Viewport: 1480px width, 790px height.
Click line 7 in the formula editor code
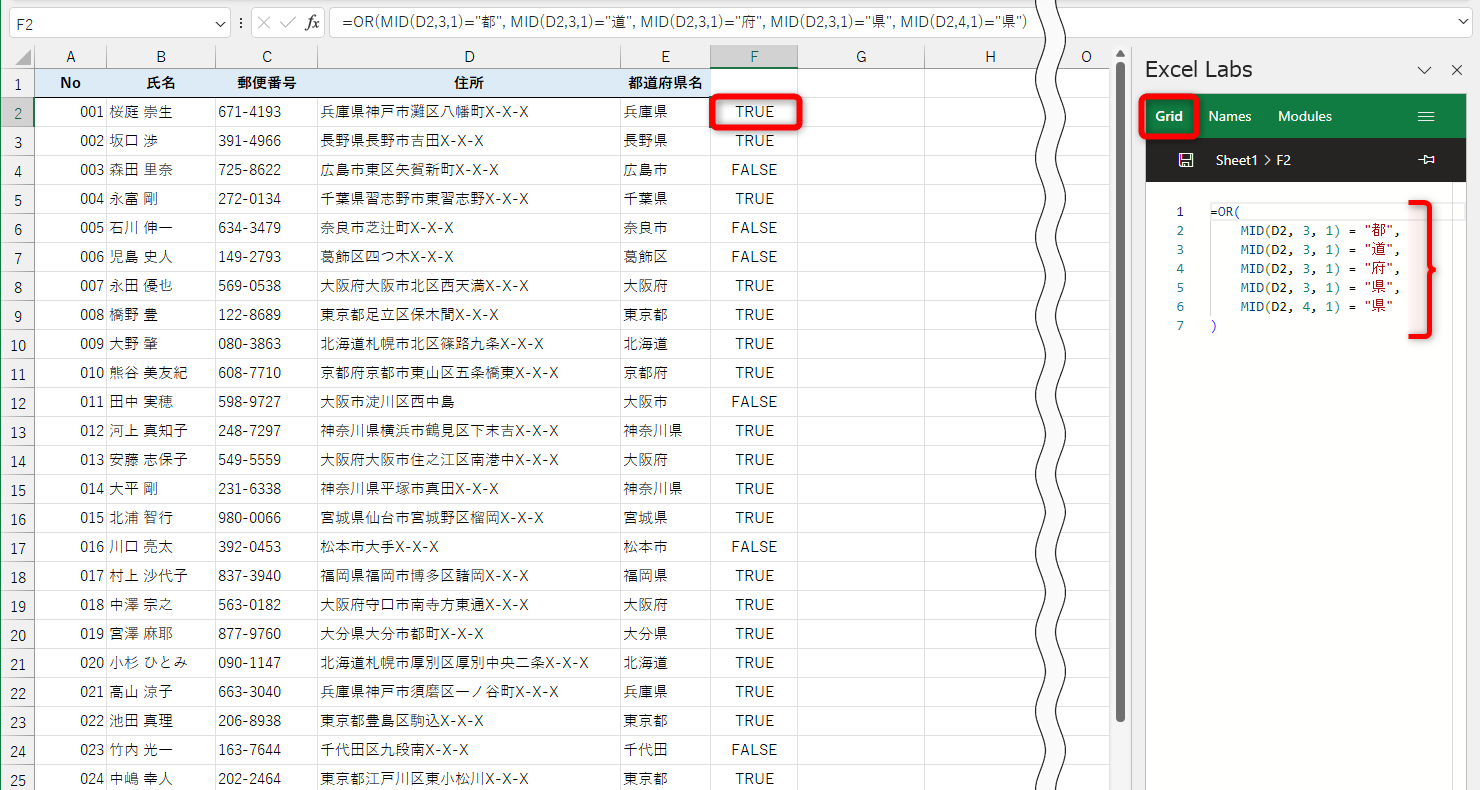(x=1213, y=326)
